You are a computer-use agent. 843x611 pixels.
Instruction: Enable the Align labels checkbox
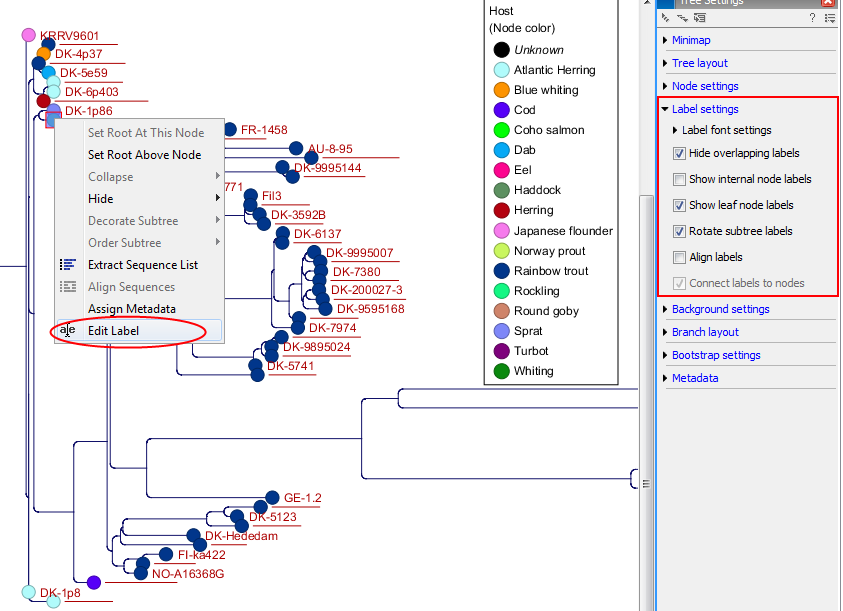pyautogui.click(x=680, y=258)
